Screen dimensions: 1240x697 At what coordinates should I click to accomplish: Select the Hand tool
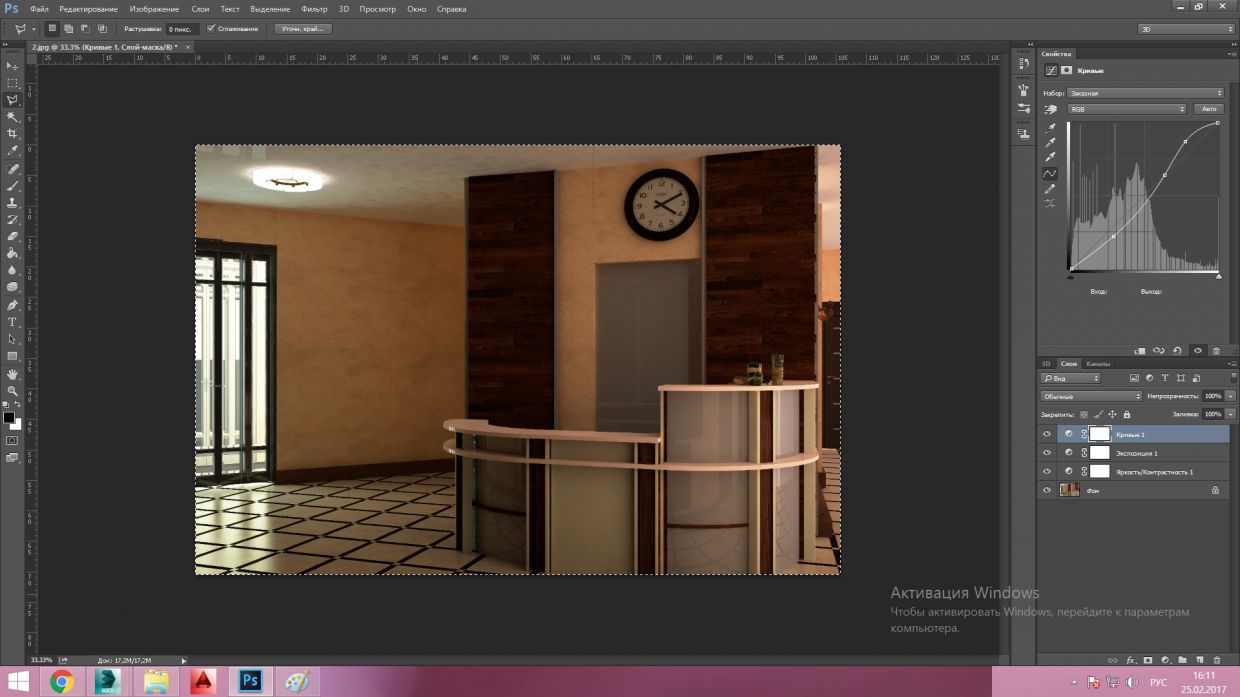tap(13, 373)
